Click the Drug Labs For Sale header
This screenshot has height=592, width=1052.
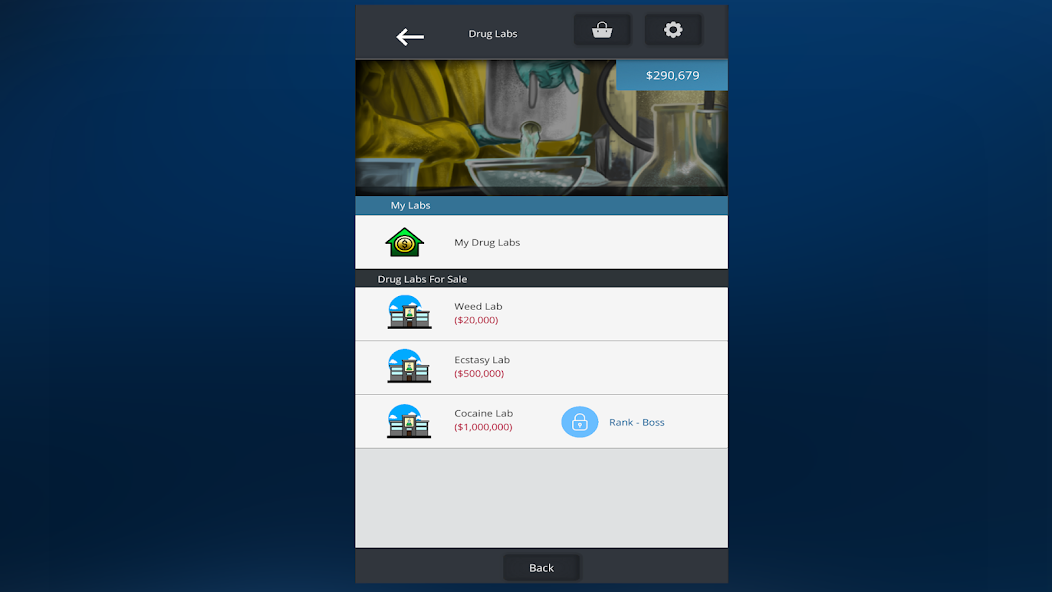click(422, 279)
